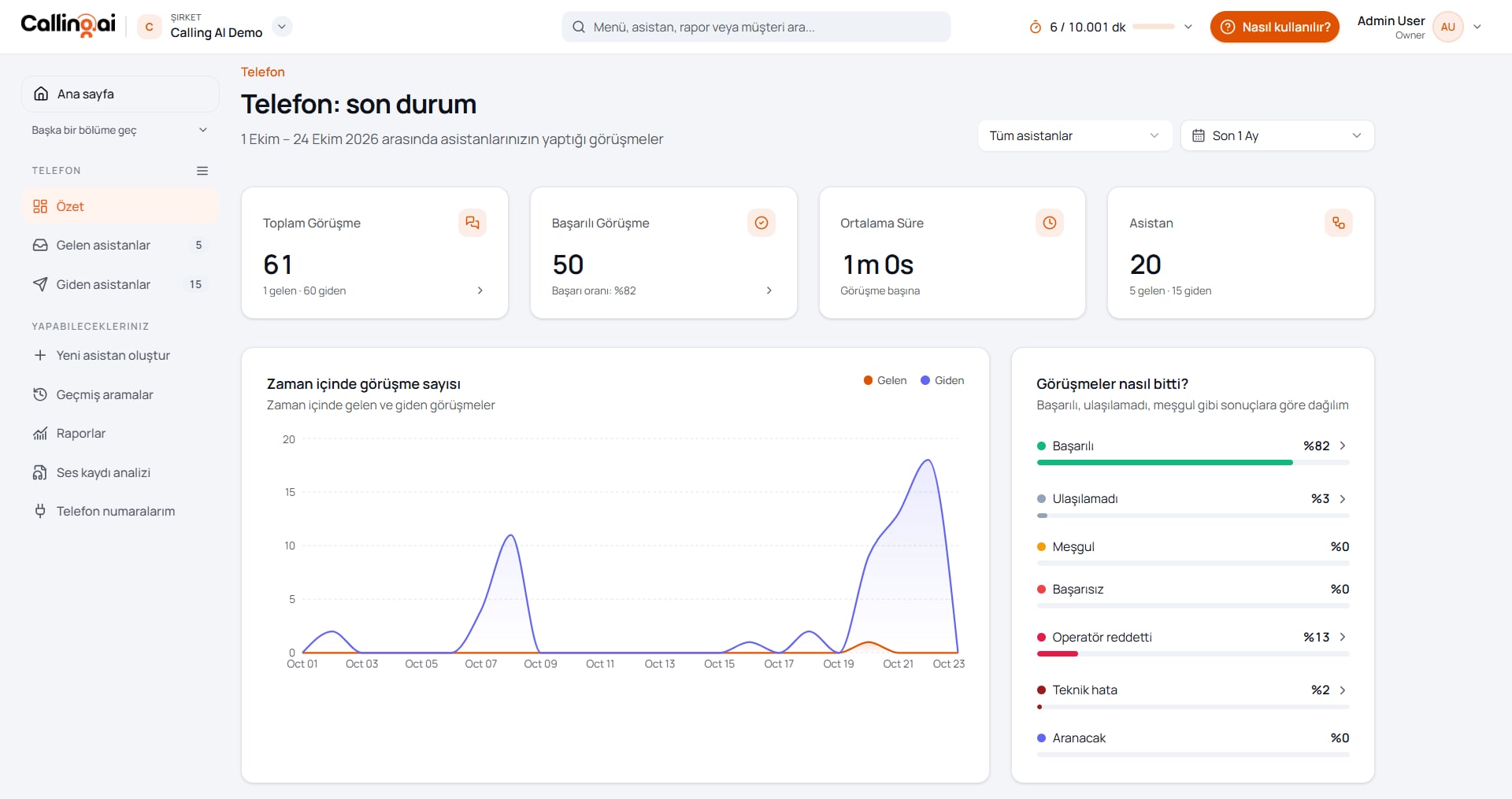Click the Nasıl kullanılır? button

[x=1275, y=27]
